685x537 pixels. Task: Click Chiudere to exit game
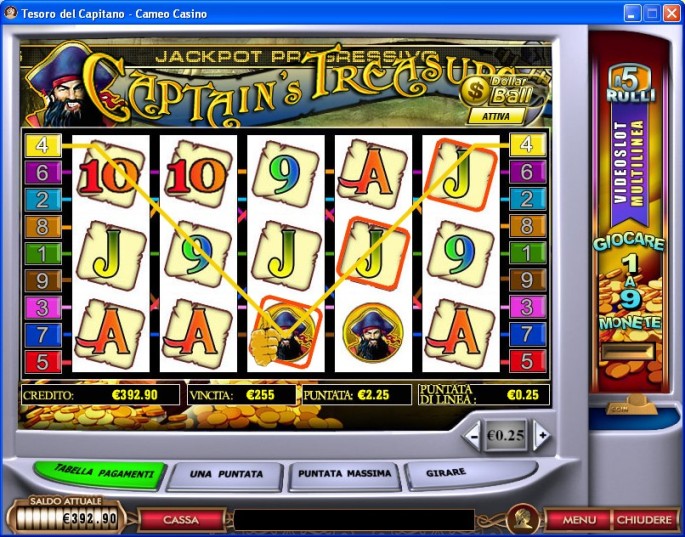[x=644, y=520]
